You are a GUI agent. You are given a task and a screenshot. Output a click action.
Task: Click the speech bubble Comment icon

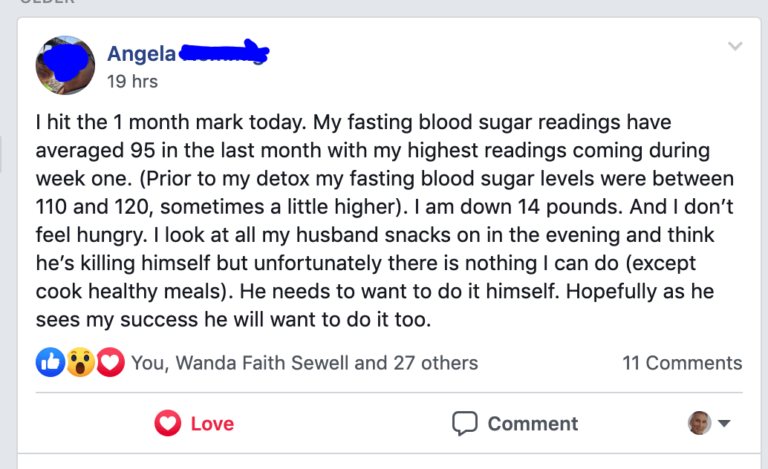[x=465, y=423]
